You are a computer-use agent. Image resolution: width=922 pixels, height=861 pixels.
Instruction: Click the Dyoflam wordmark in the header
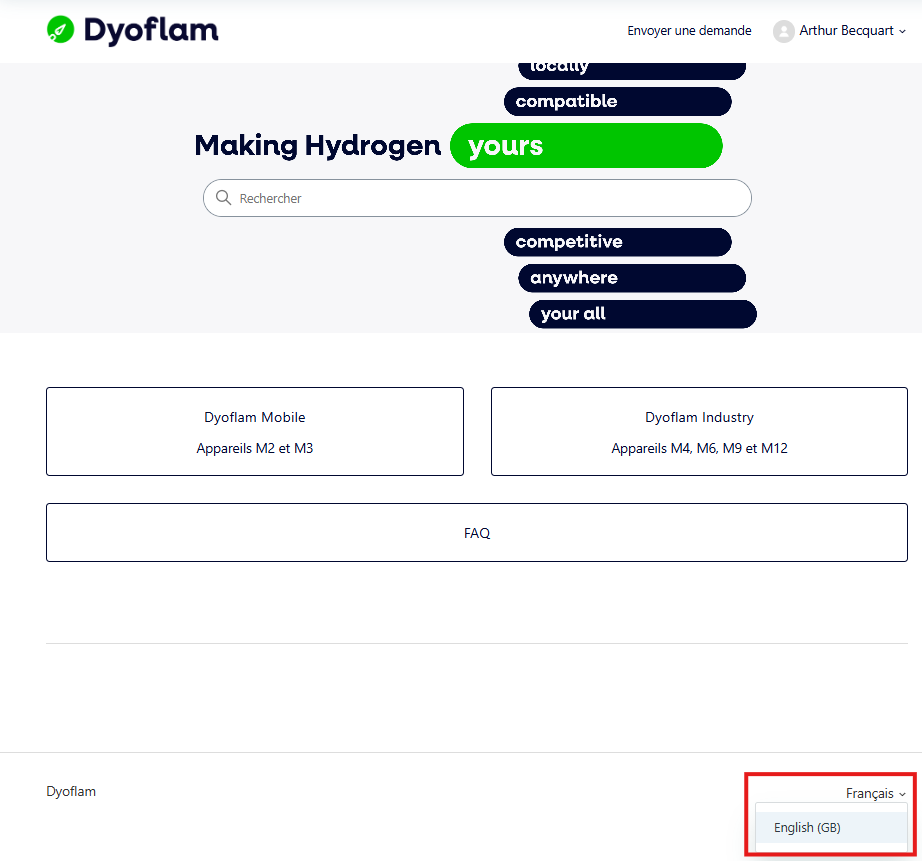(151, 31)
